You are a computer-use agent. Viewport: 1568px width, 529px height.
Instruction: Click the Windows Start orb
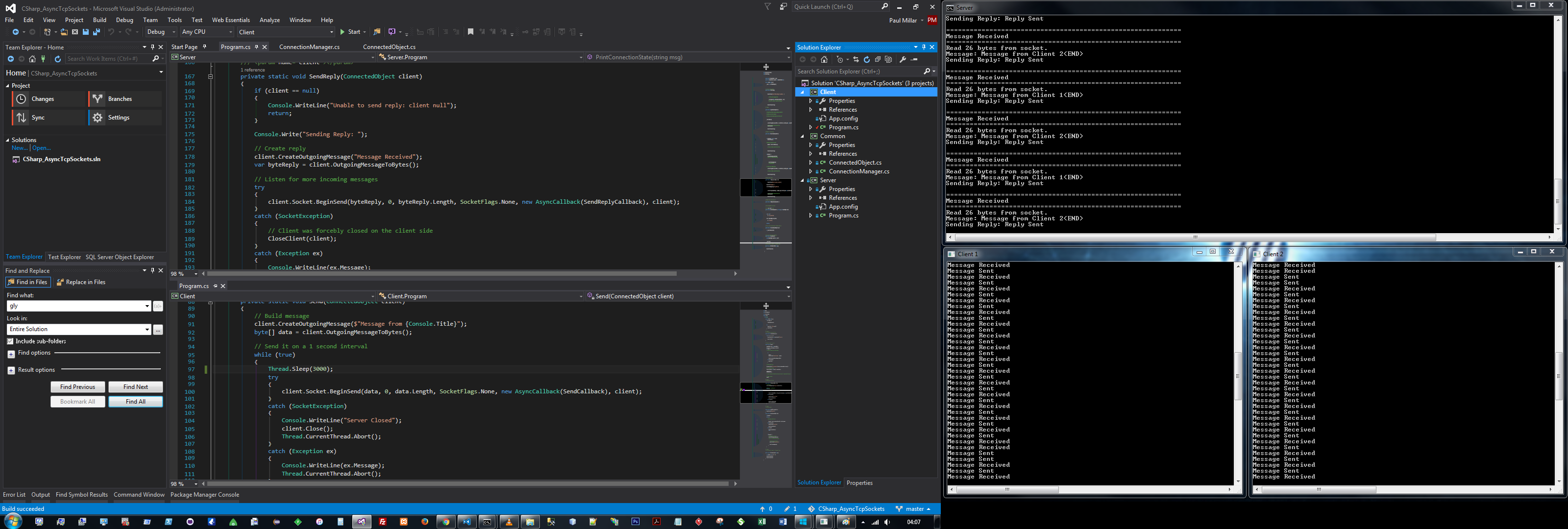pyautogui.click(x=13, y=521)
